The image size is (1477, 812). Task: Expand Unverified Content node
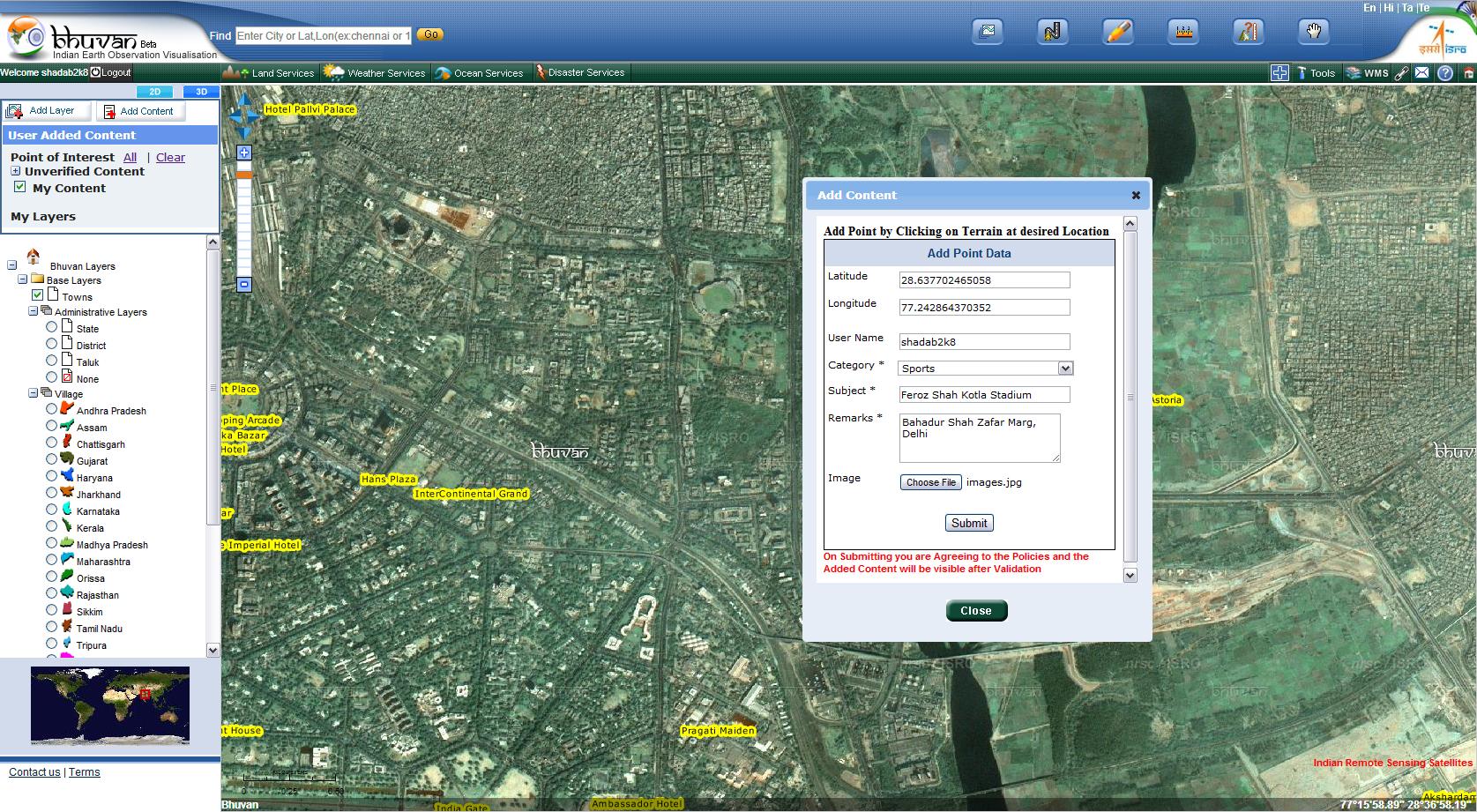[15, 171]
